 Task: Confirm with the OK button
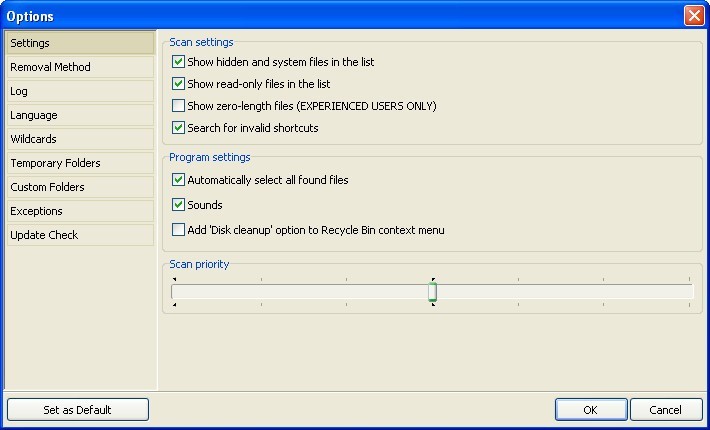click(591, 410)
